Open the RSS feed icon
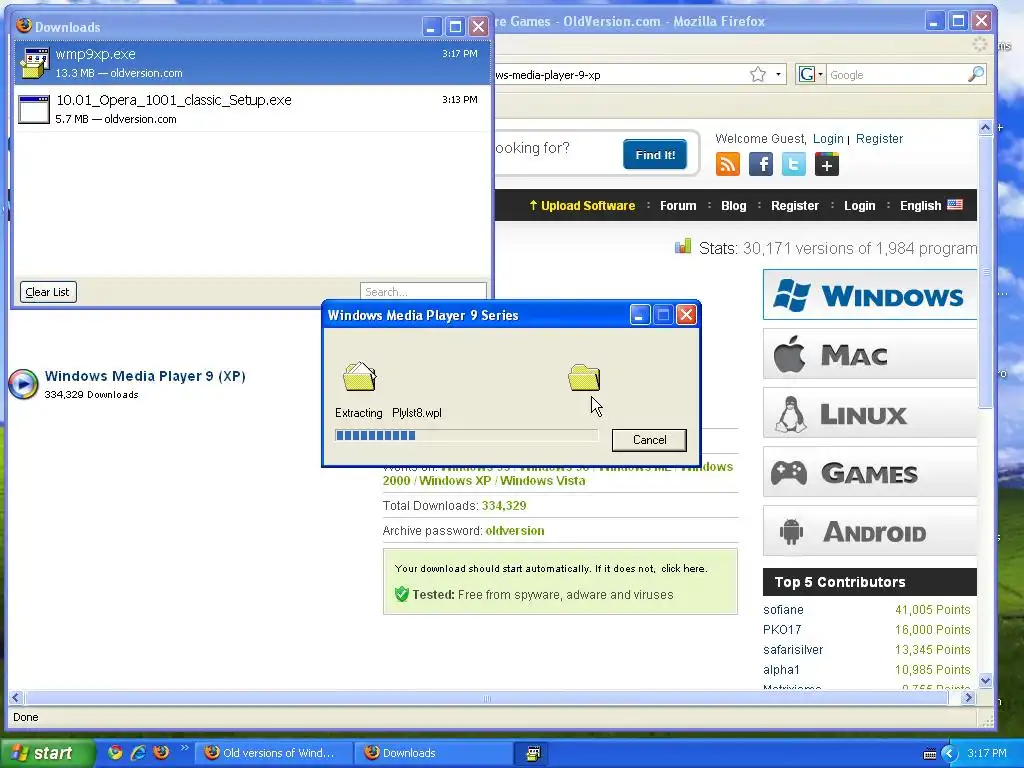This screenshot has width=1024, height=768. point(728,164)
